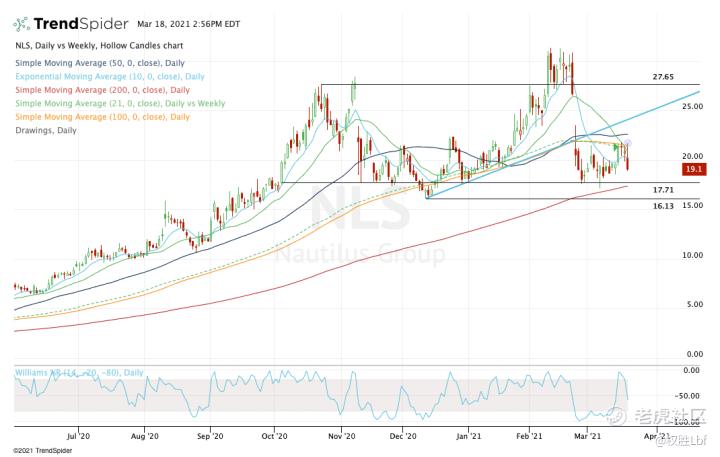Click the red 19.1 current price tag
This screenshot has width=720, height=457.
tap(694, 169)
